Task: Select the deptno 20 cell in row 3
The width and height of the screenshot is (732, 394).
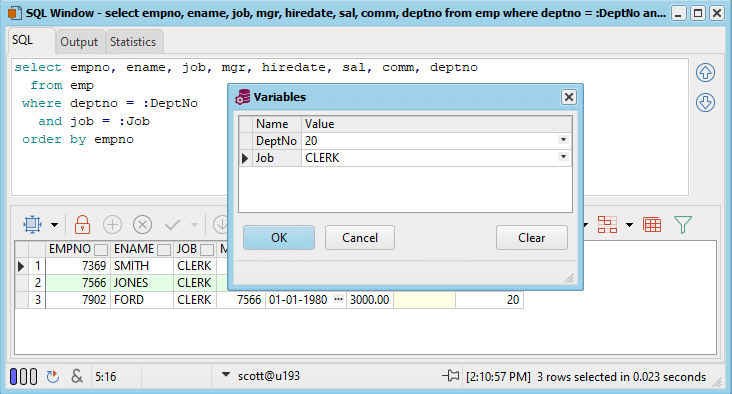Action: [x=489, y=300]
